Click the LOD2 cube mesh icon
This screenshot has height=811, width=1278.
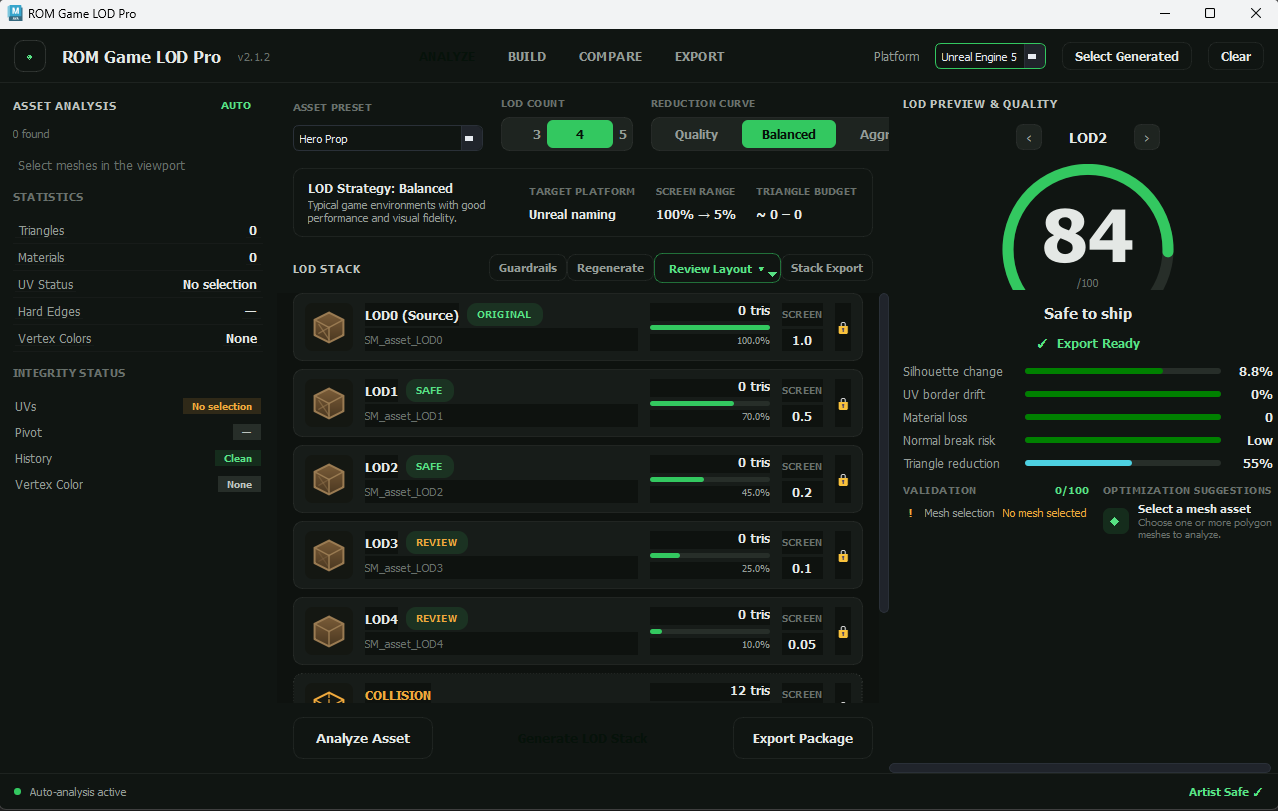[x=329, y=479]
